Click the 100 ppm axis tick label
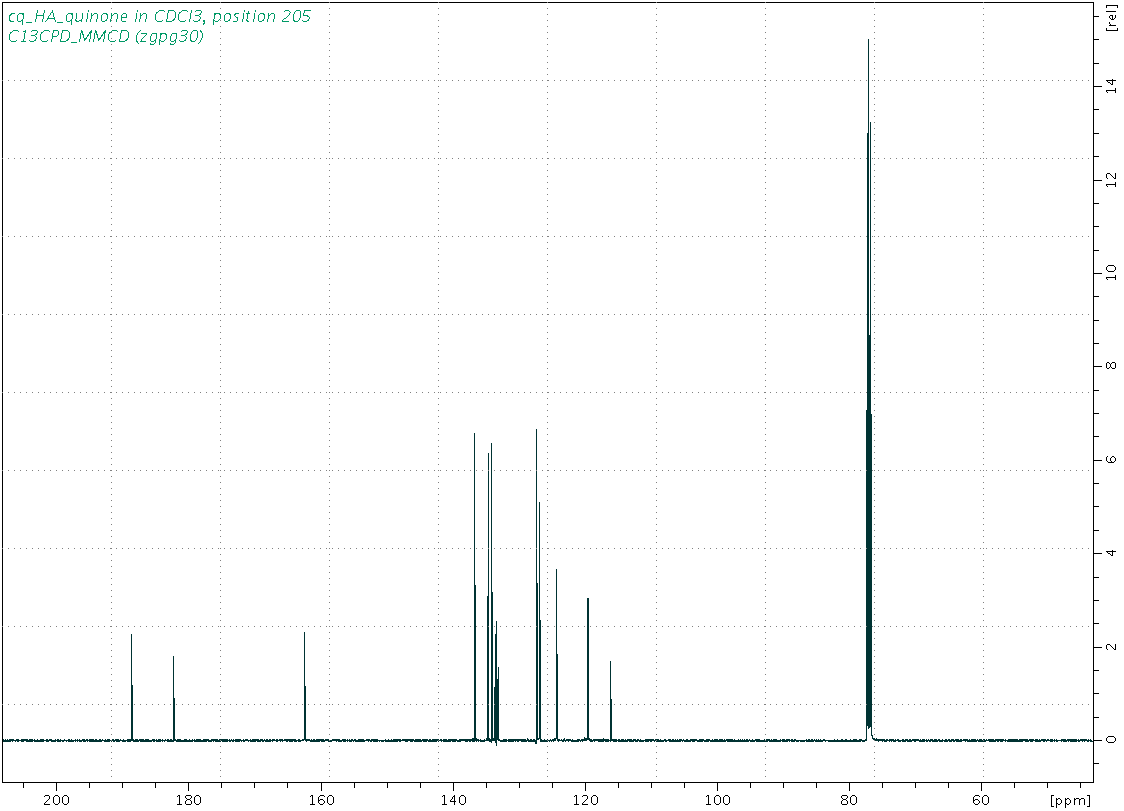 tap(718, 799)
